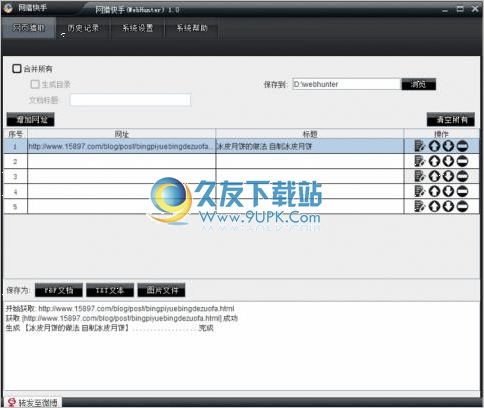This screenshot has height=408, width=484.
Task: Enable the 合并所有 checkbox
Action: [17, 69]
